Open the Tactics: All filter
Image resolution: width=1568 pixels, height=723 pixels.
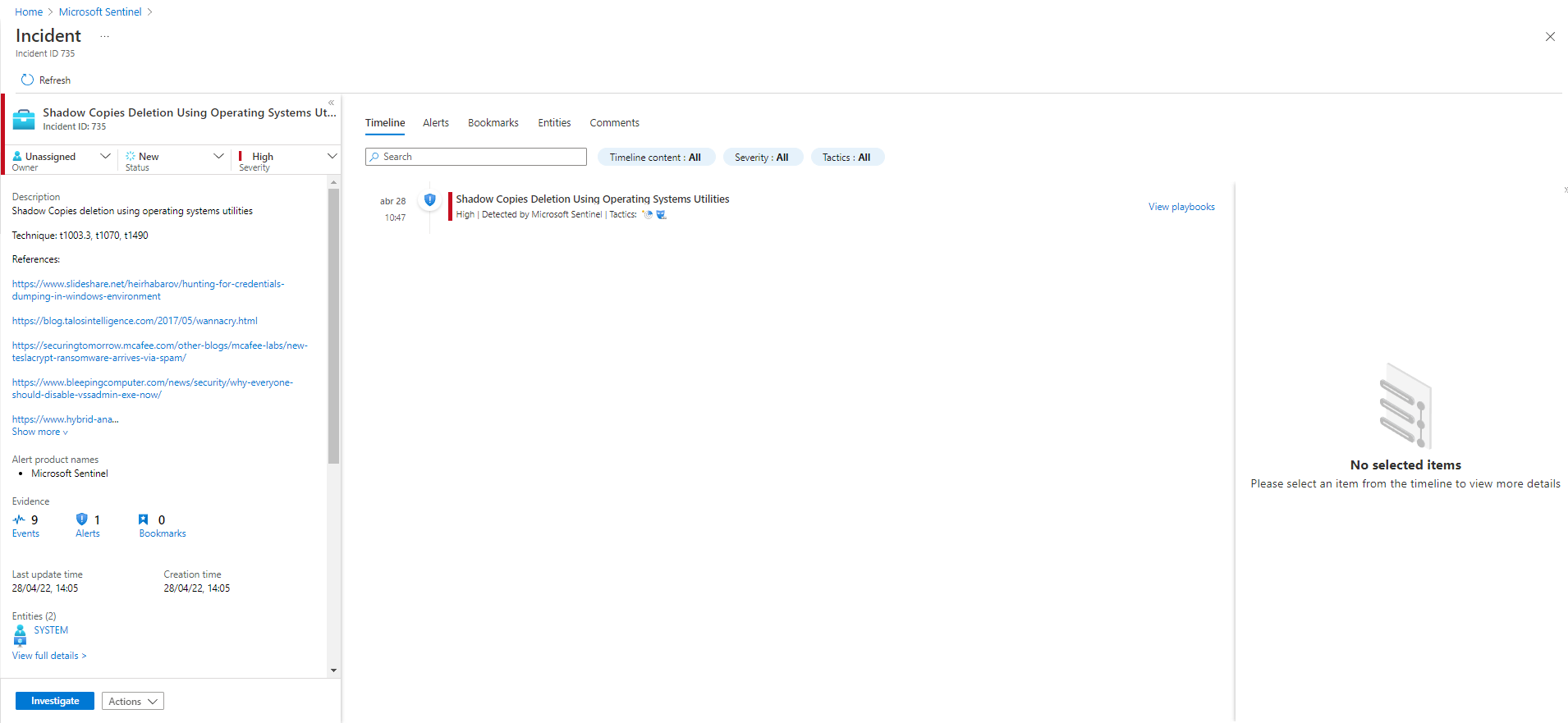[846, 158]
